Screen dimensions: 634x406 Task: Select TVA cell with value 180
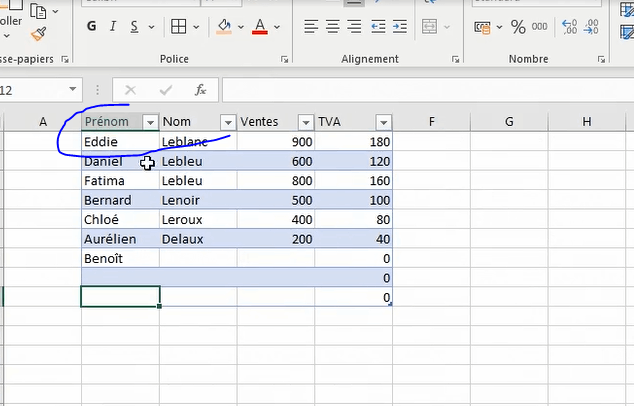pyautogui.click(x=353, y=142)
